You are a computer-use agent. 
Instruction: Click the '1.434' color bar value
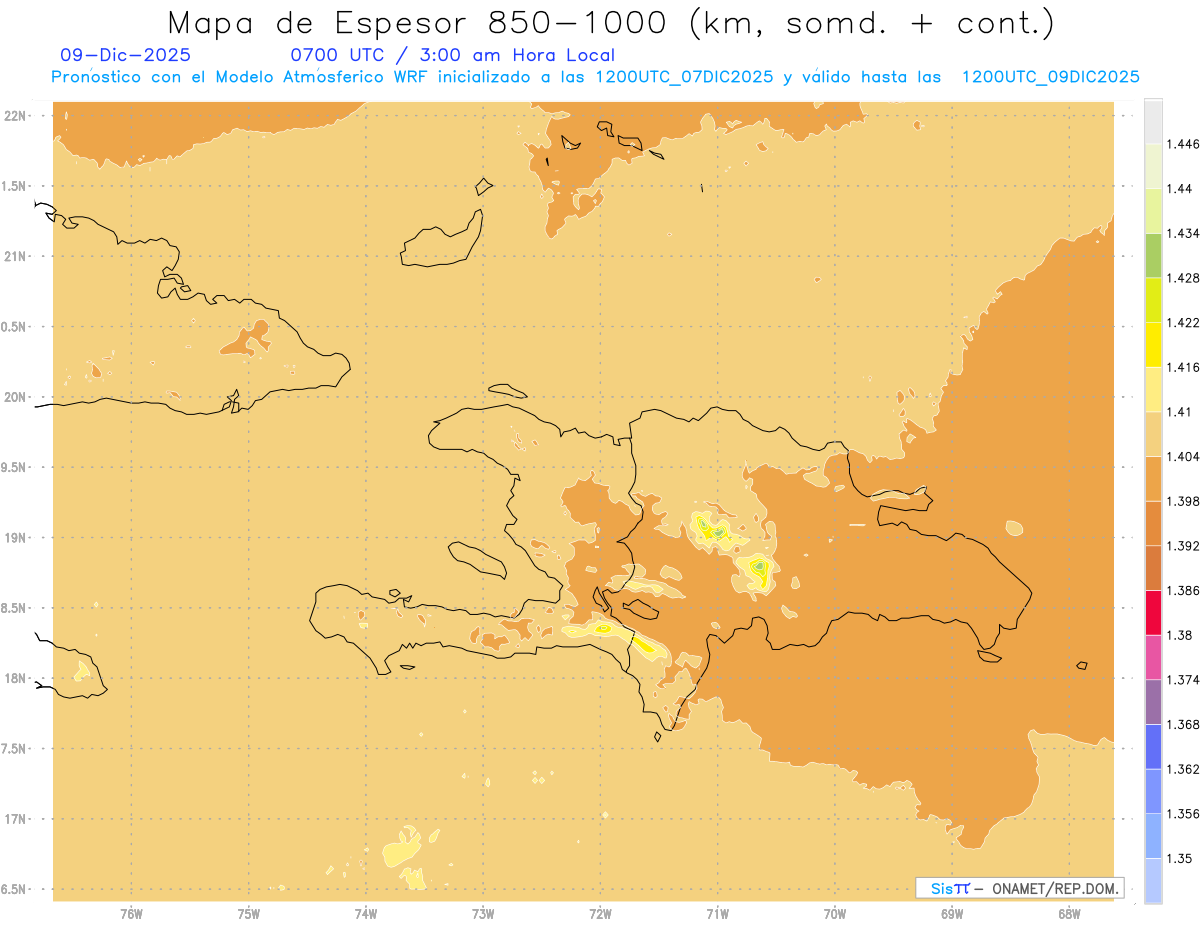click(x=1183, y=233)
